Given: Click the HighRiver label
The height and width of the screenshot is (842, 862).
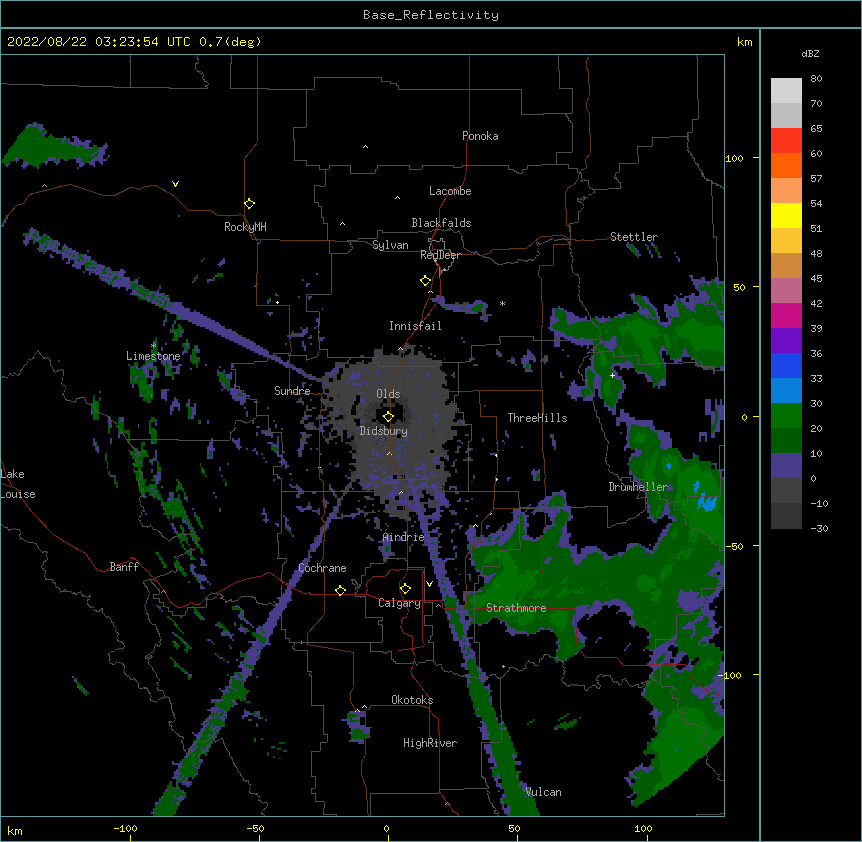Looking at the screenshot, I should pos(430,743).
